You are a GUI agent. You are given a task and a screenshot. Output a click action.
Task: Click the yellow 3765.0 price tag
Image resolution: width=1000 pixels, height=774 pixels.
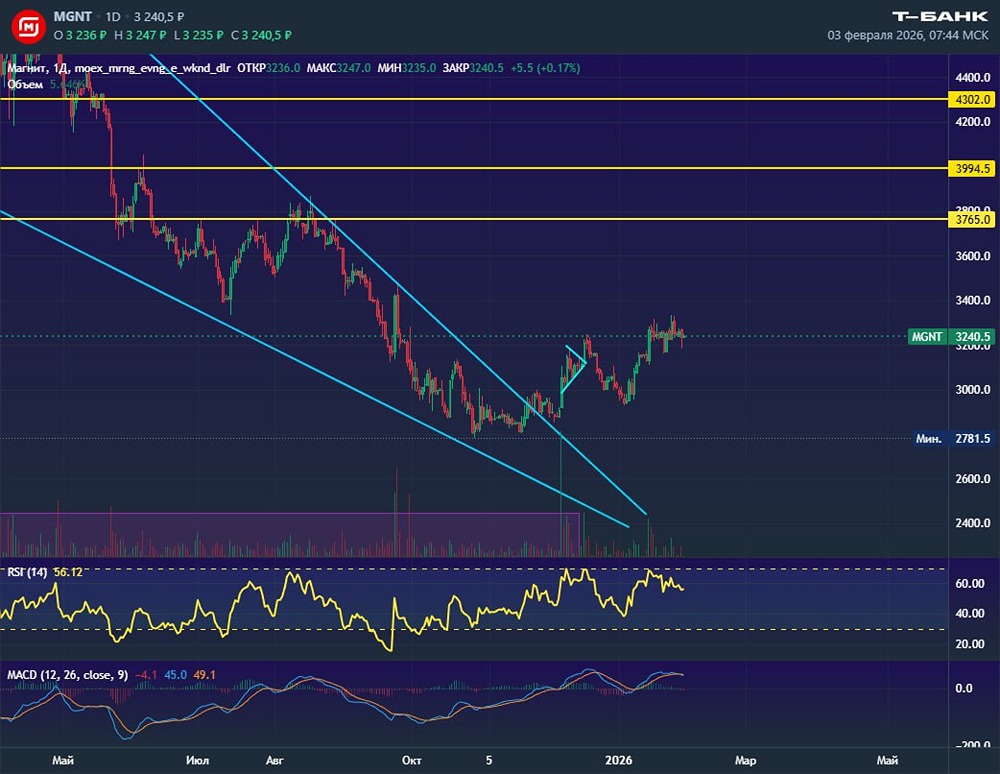point(973,219)
